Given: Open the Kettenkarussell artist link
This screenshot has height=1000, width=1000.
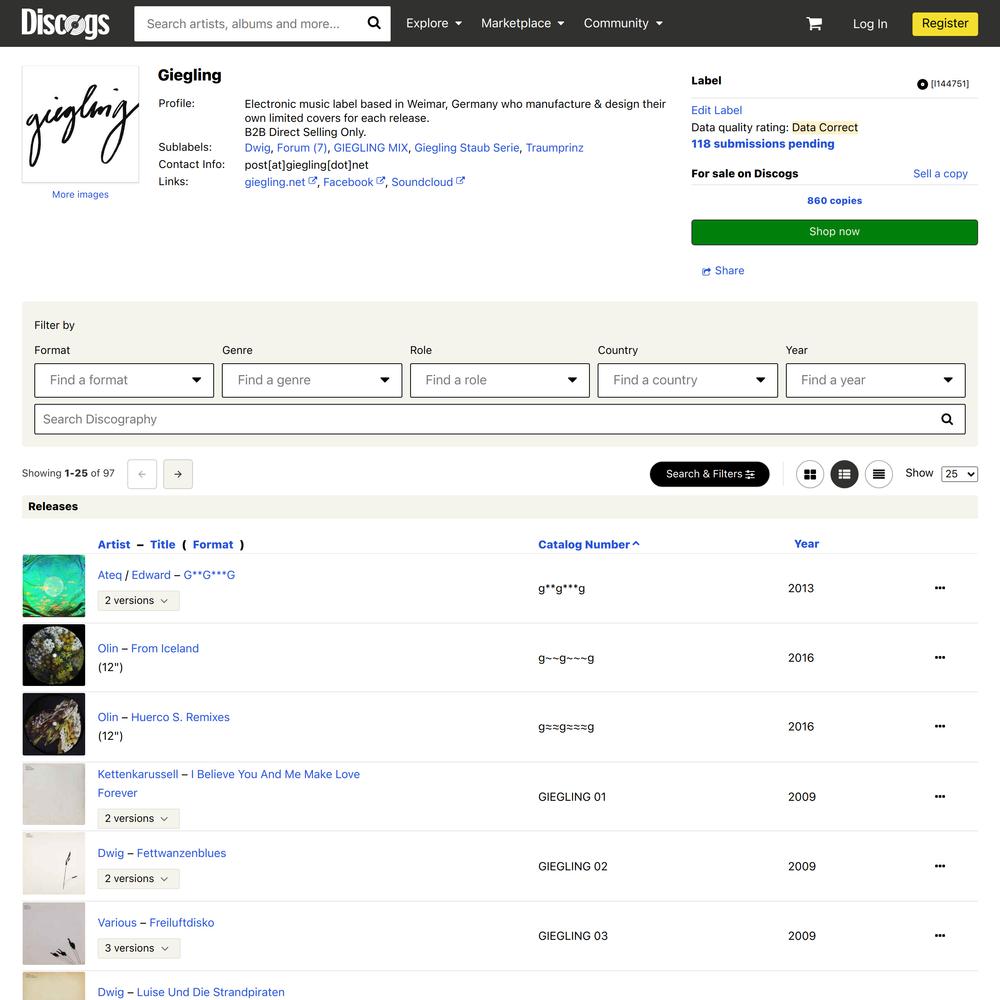Looking at the screenshot, I should (x=138, y=774).
